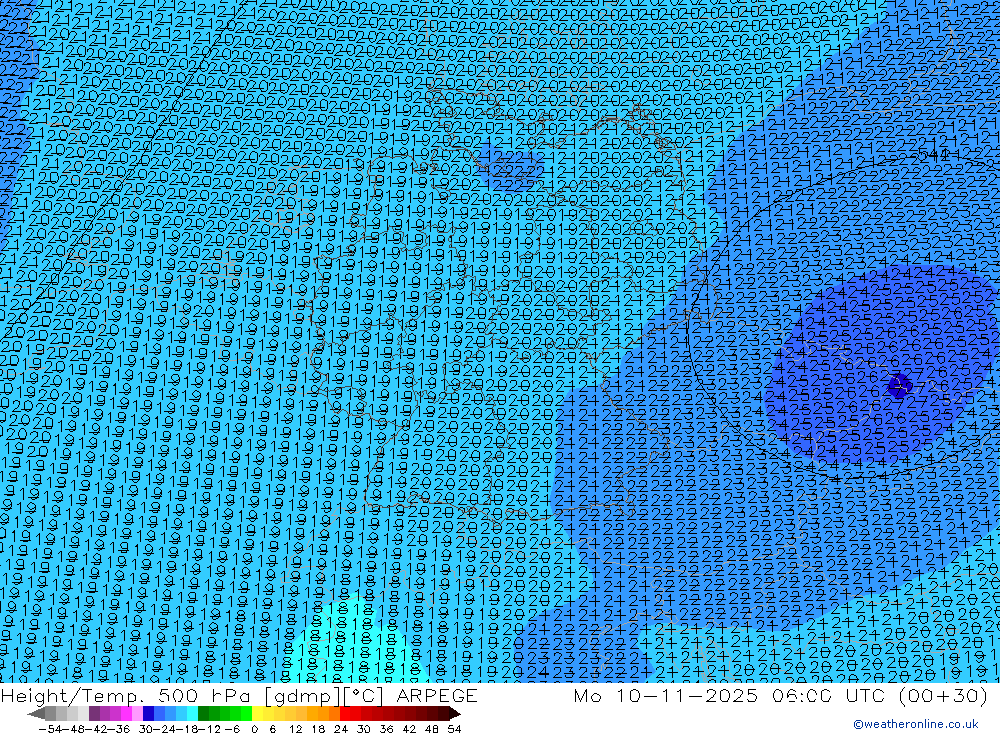Click the 18 legend scale value
This screenshot has height=733, width=1000.
coord(318,729)
